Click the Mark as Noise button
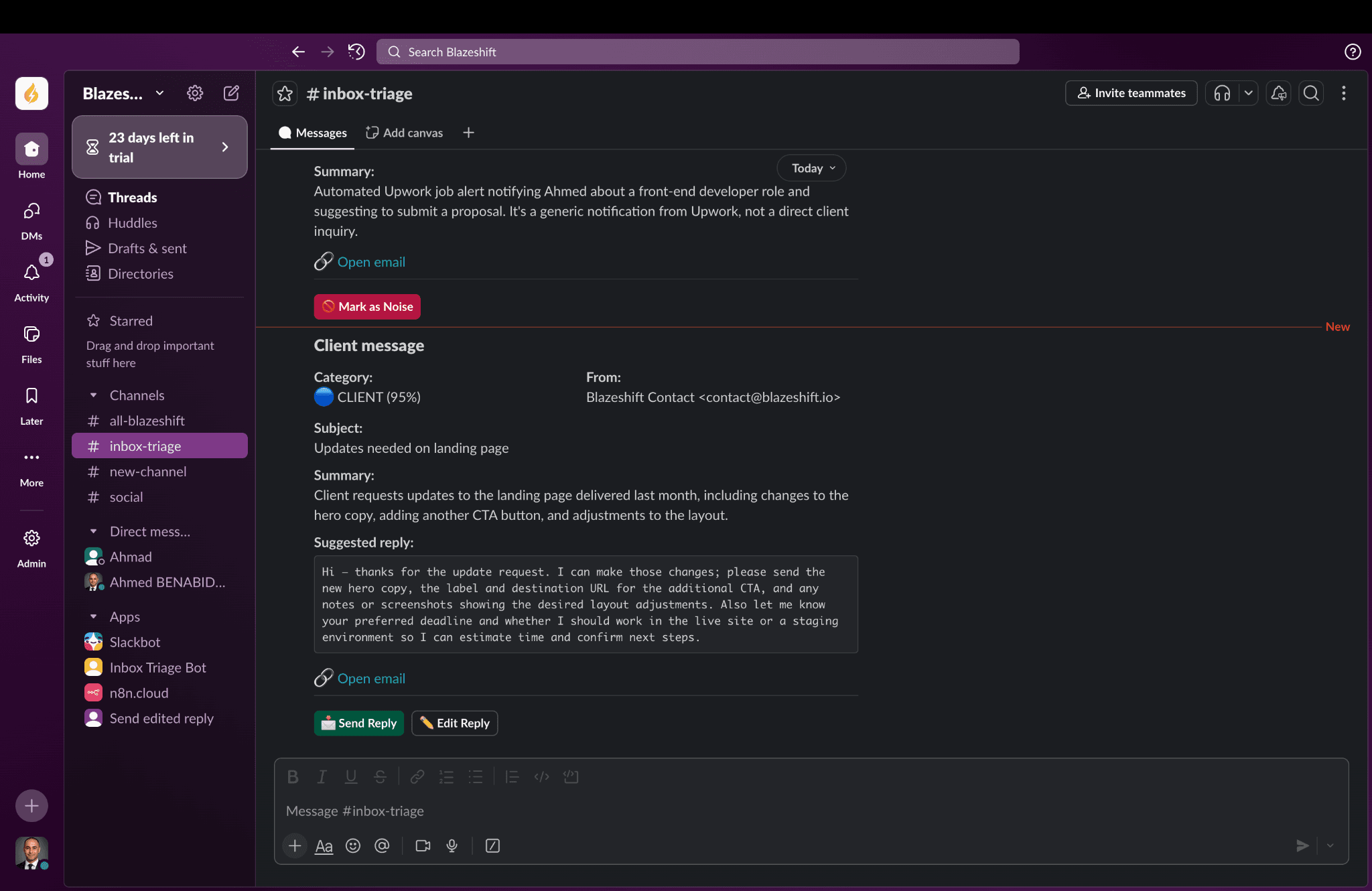This screenshot has width=1372, height=891. click(x=367, y=306)
